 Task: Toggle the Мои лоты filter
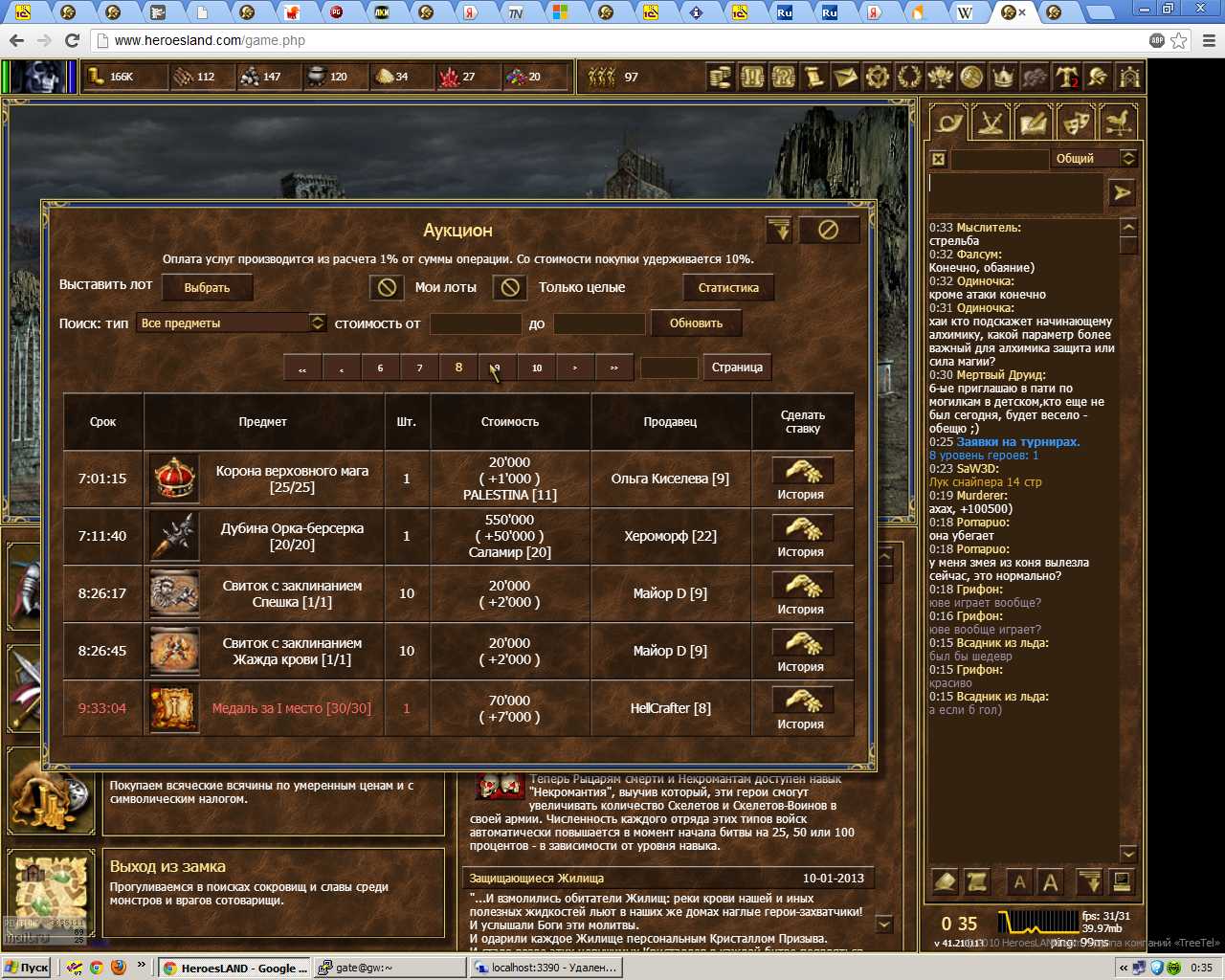[x=387, y=287]
